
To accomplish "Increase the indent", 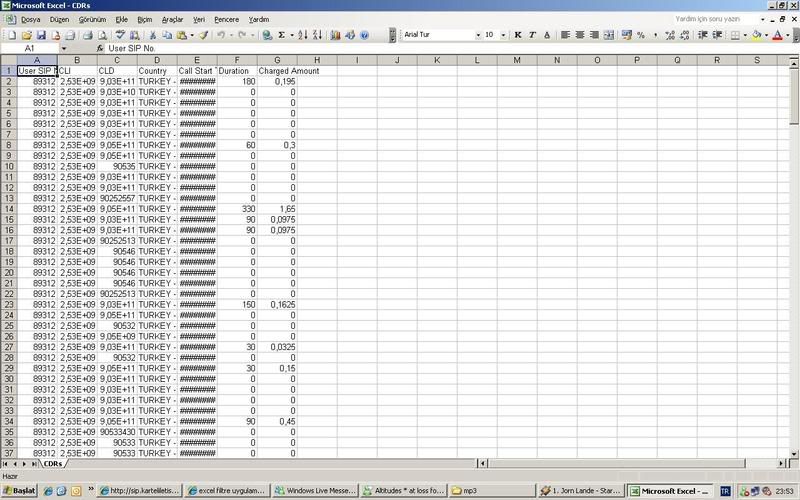I will point(717,35).
